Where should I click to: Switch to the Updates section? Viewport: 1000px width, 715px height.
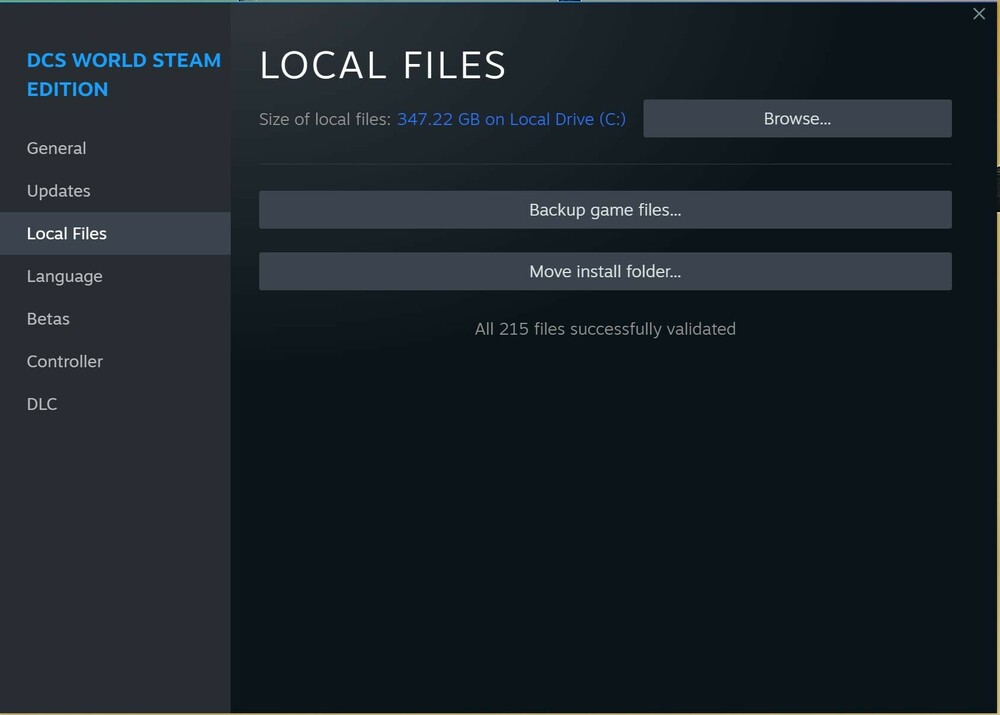point(58,191)
